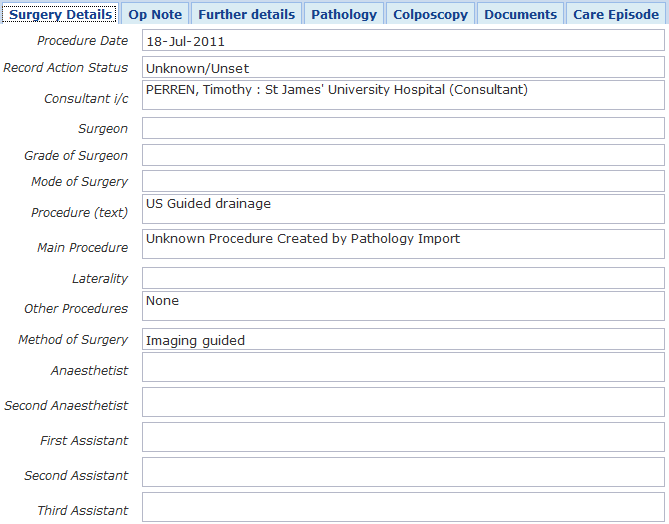Viewport: 669px width, 524px height.
Task: Go to the Colposcopy tab
Action: (430, 14)
